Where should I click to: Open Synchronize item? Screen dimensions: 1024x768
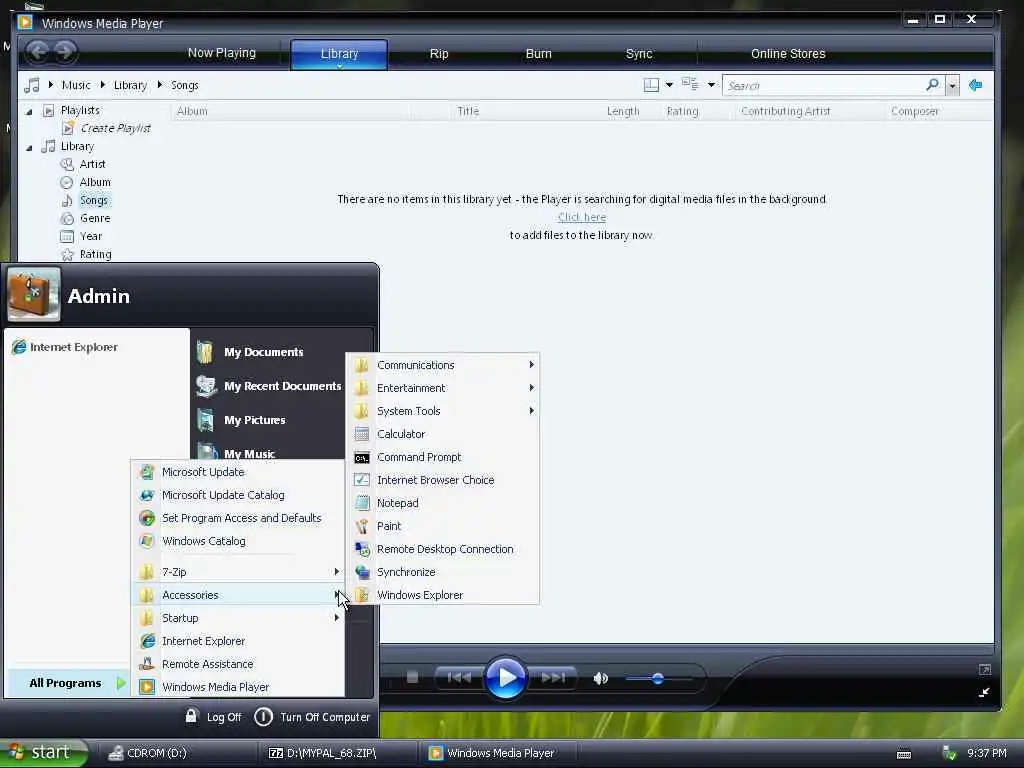(443, 571)
